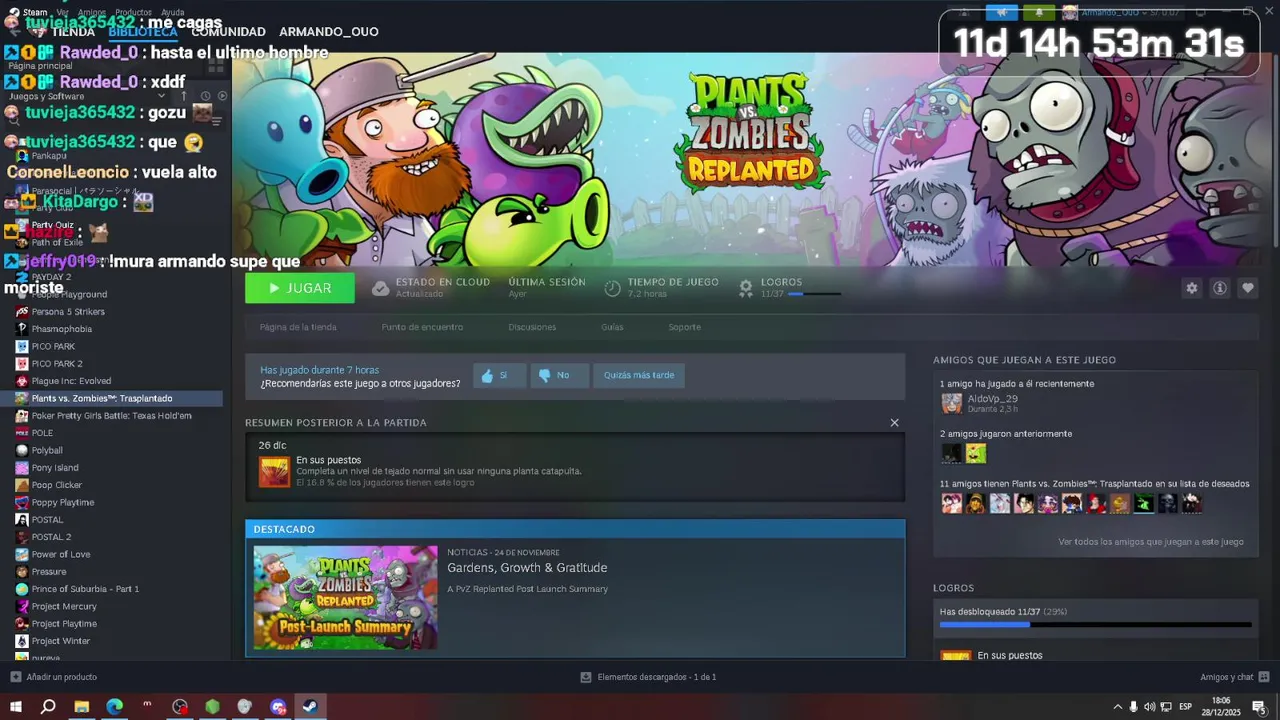Image resolution: width=1280 pixels, height=720 pixels.
Task: Switch to TIENDA tab
Action: pos(73,32)
